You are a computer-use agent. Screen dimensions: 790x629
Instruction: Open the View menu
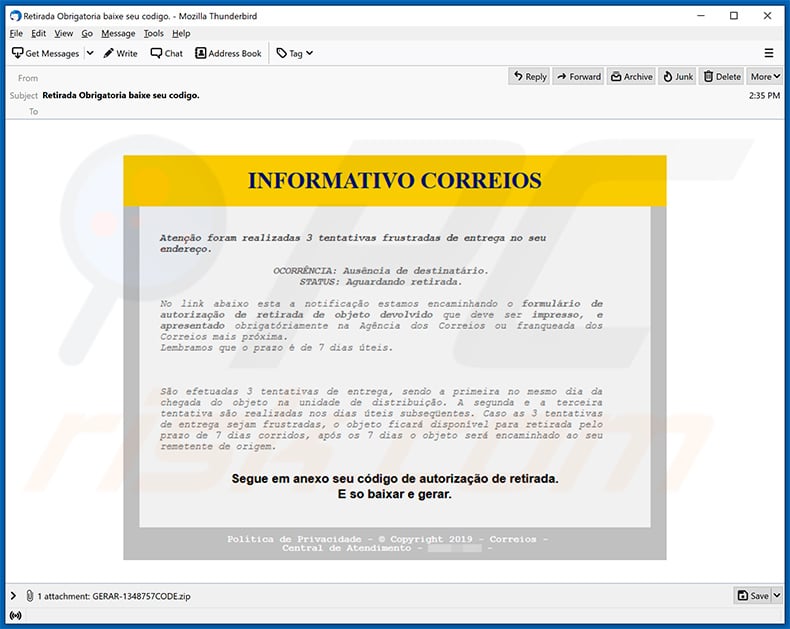(x=63, y=33)
